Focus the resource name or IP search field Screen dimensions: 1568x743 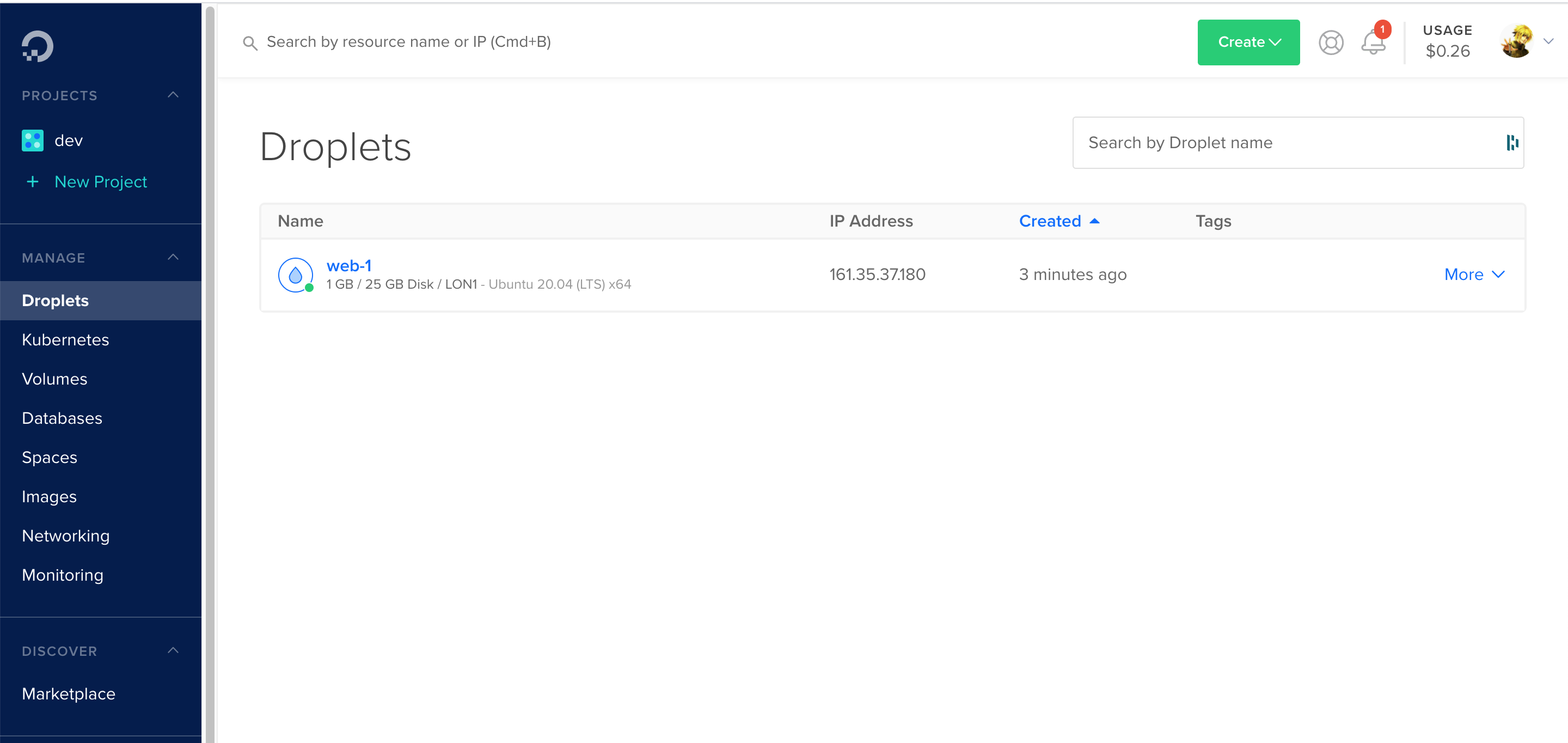pyautogui.click(x=408, y=42)
